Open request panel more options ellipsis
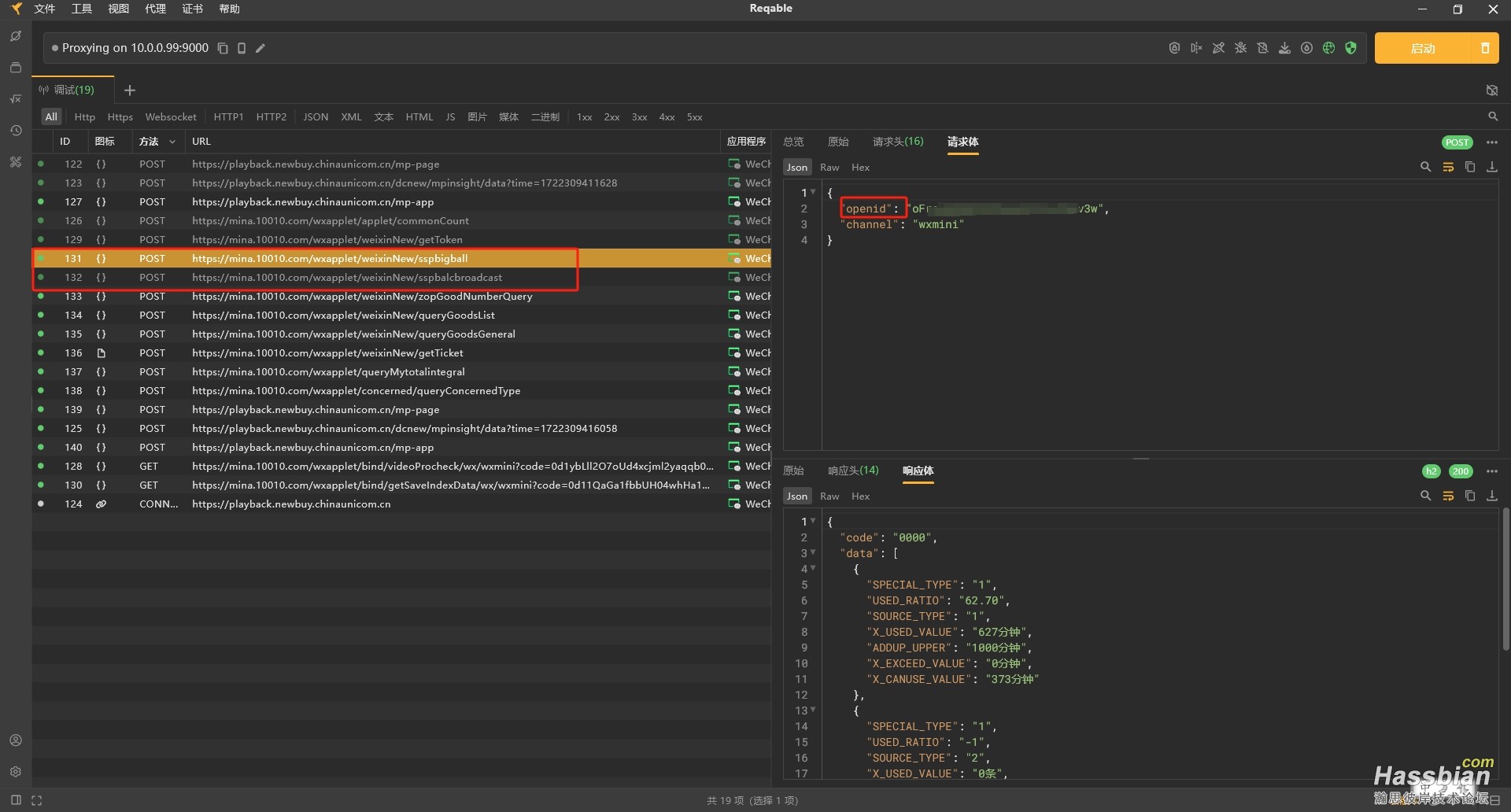Viewport: 1511px width, 812px height. (1492, 142)
